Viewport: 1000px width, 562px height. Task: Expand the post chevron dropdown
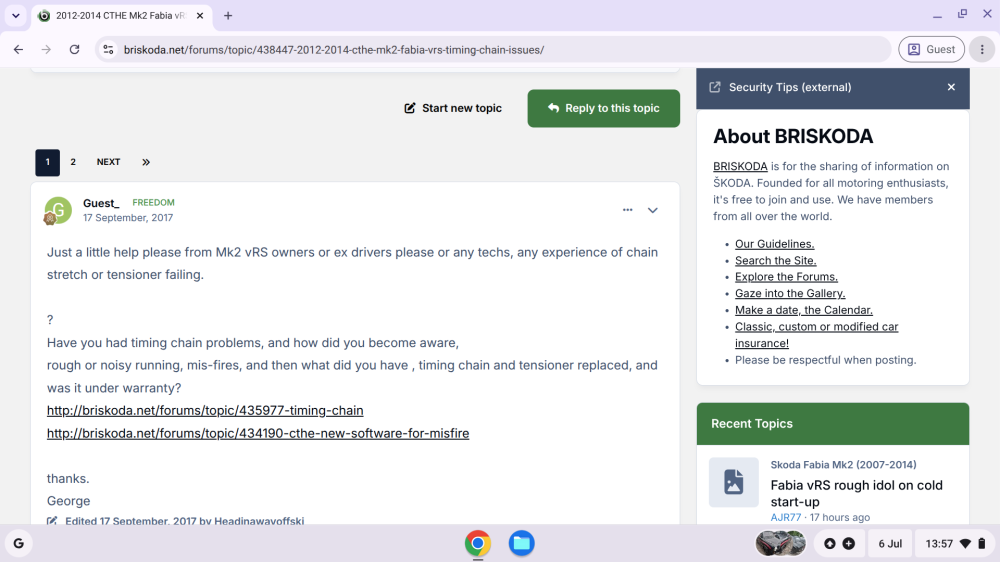[x=652, y=210]
